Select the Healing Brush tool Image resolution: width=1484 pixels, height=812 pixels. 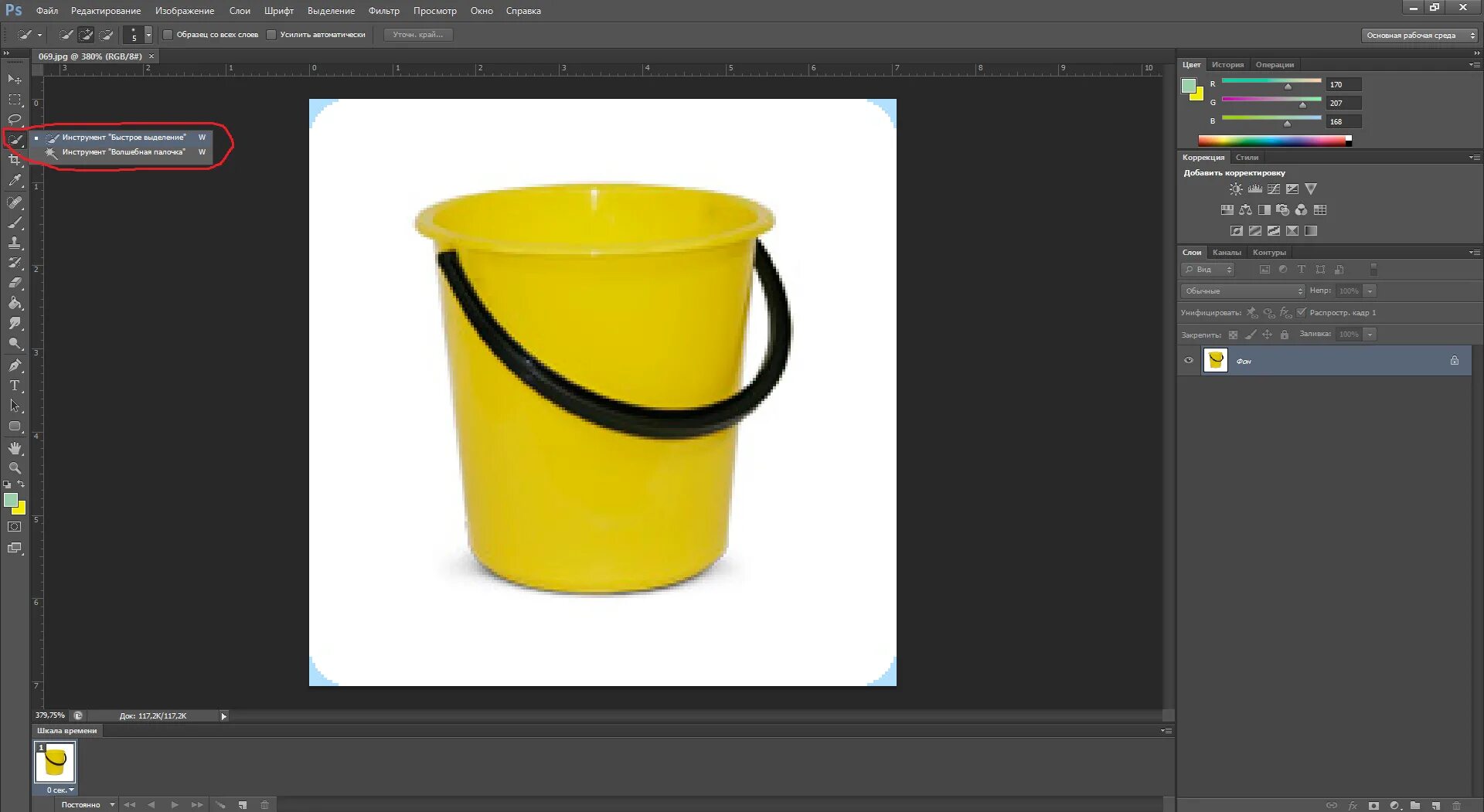[15, 202]
